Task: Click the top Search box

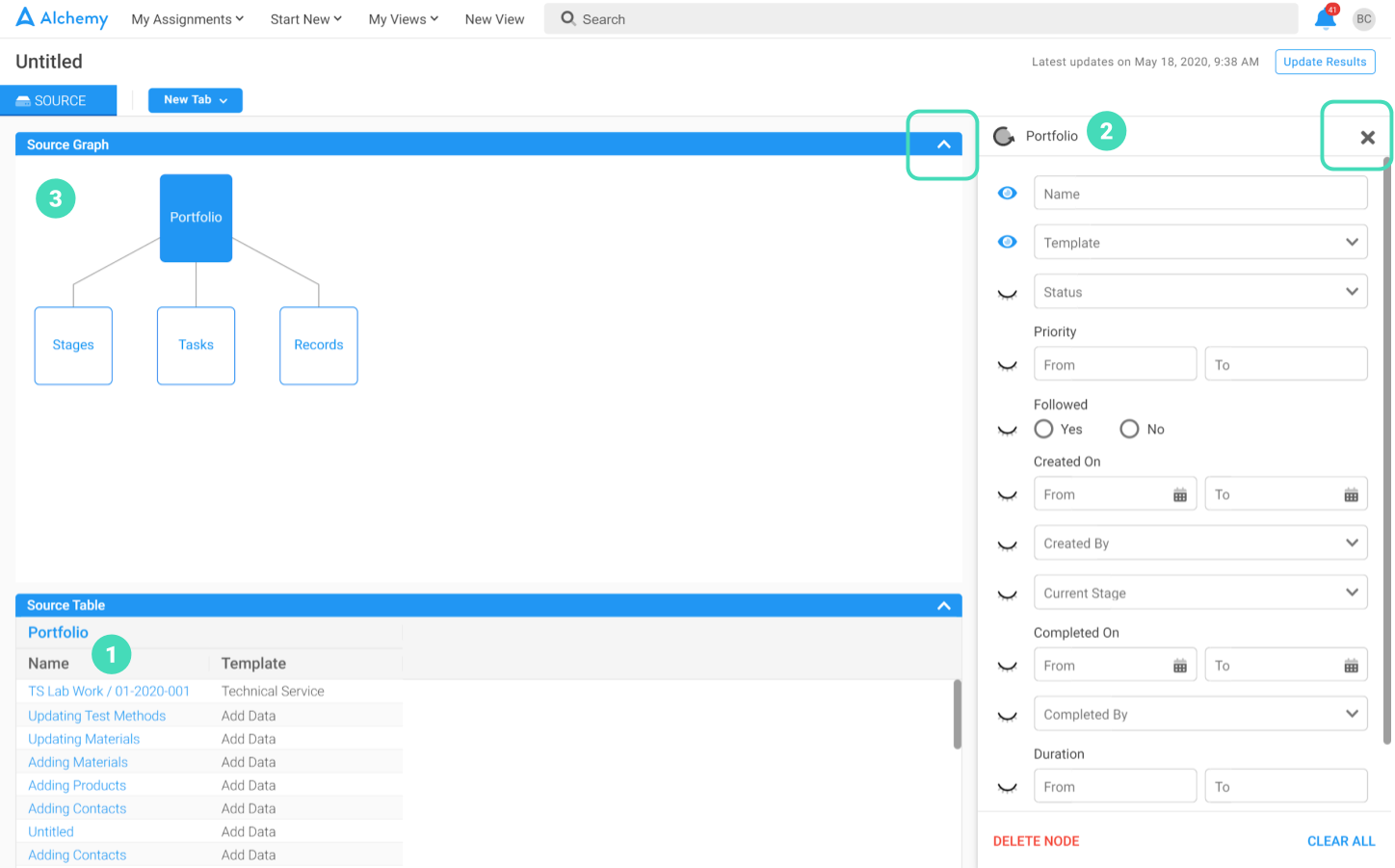Action: (921, 19)
